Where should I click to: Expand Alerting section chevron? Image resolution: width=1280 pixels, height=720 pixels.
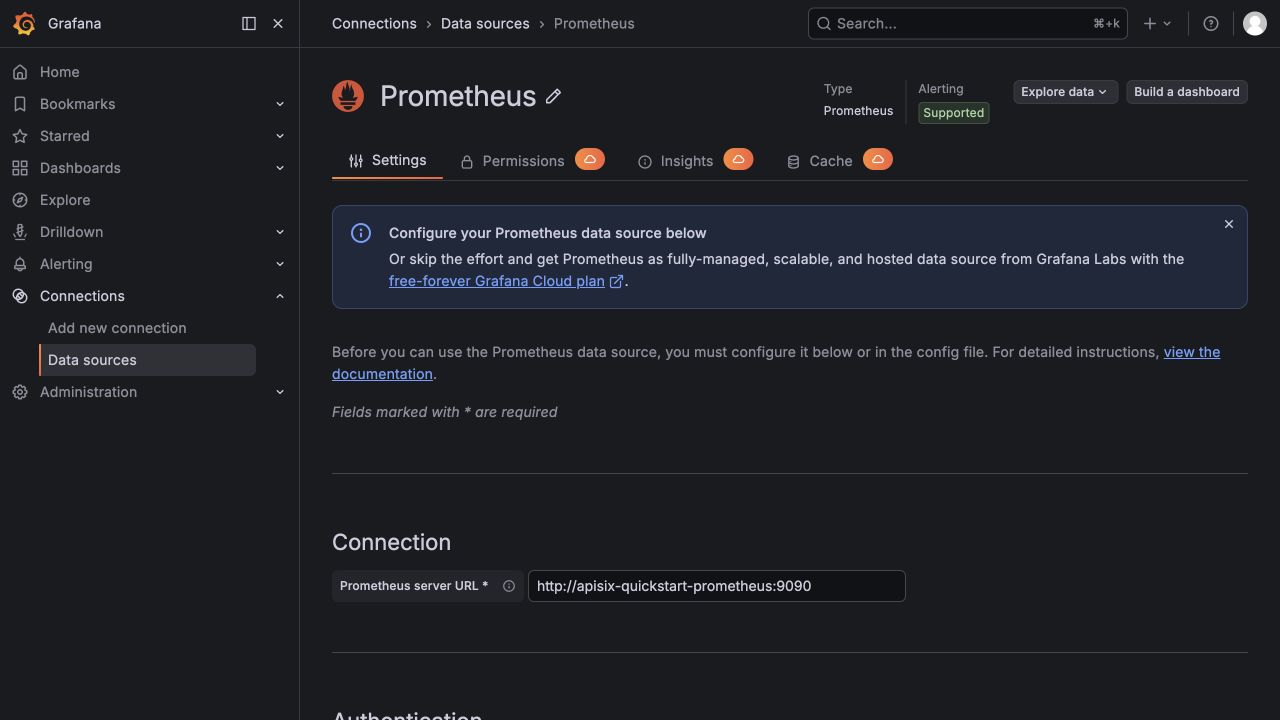280,264
